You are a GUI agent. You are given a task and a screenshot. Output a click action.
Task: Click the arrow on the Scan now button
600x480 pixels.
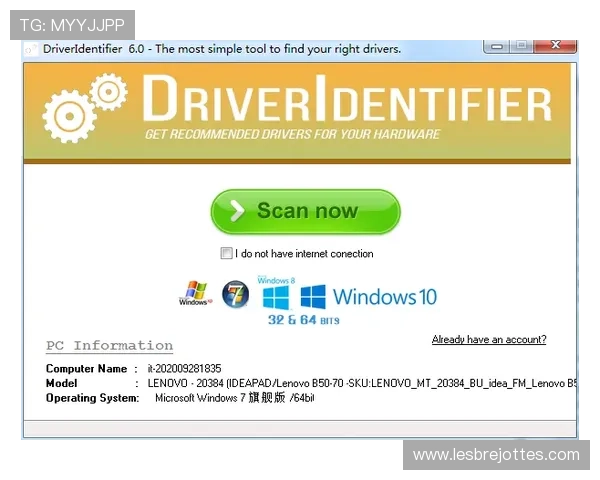click(x=237, y=211)
